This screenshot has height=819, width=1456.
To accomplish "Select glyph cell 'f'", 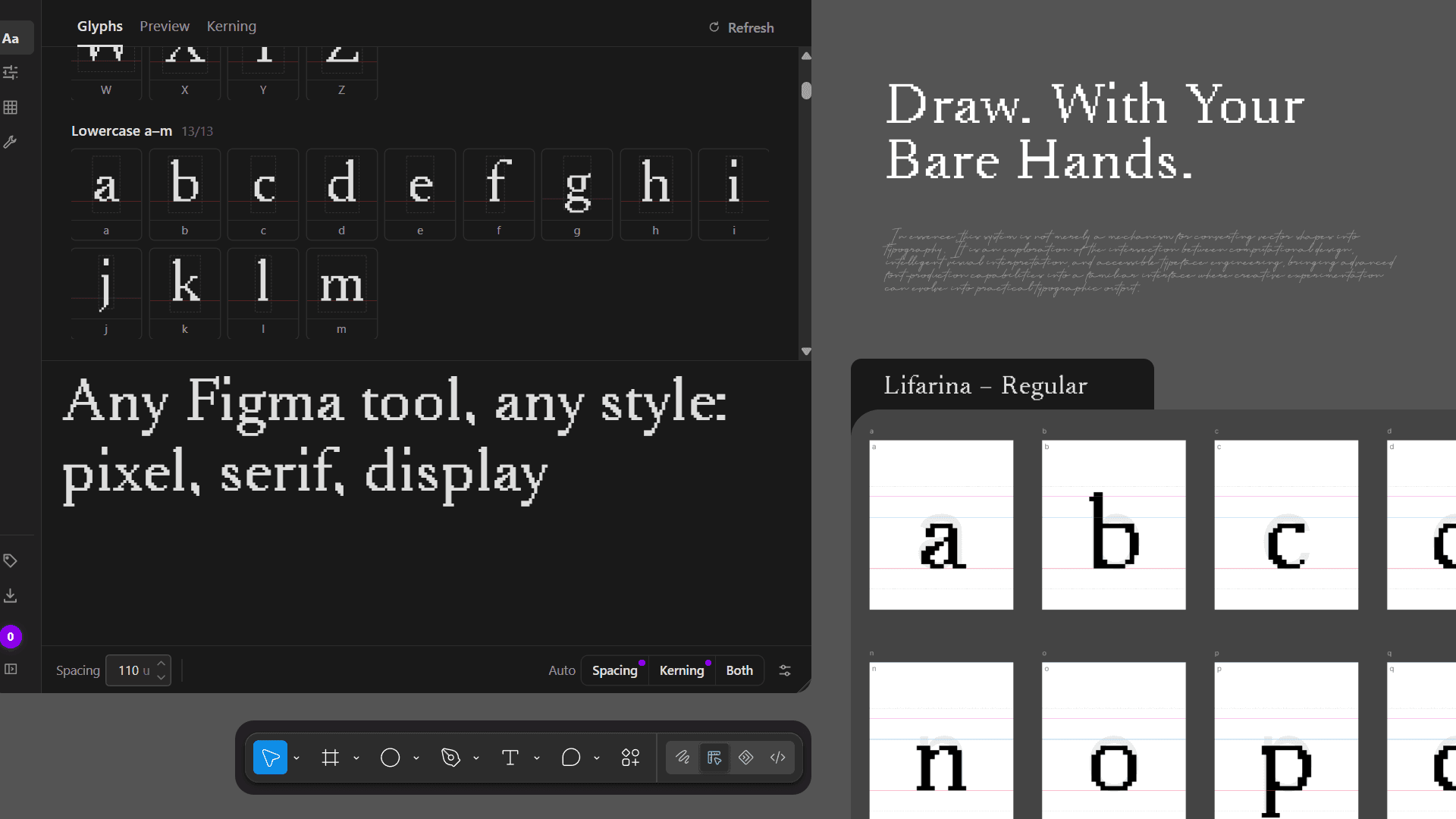I will [x=499, y=195].
